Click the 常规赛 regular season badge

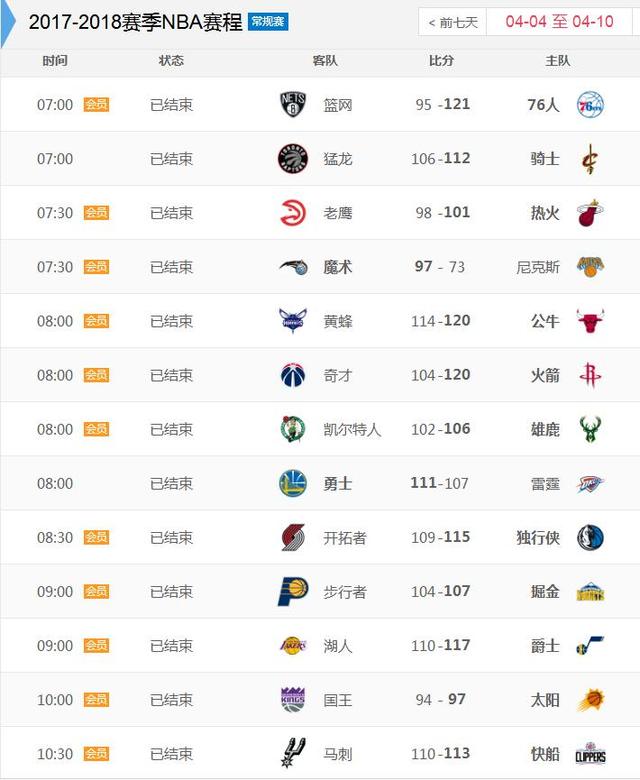[x=268, y=22]
